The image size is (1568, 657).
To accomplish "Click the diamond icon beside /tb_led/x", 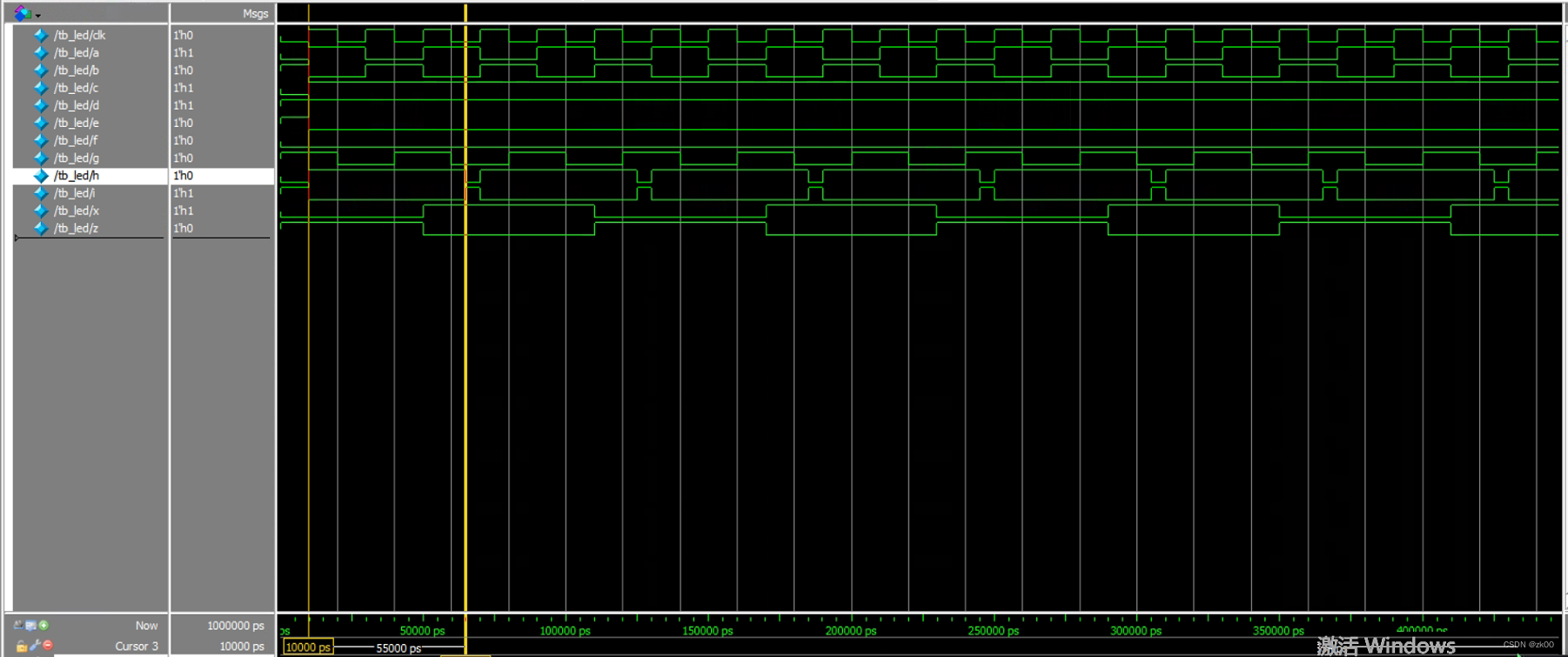I will pos(41,211).
